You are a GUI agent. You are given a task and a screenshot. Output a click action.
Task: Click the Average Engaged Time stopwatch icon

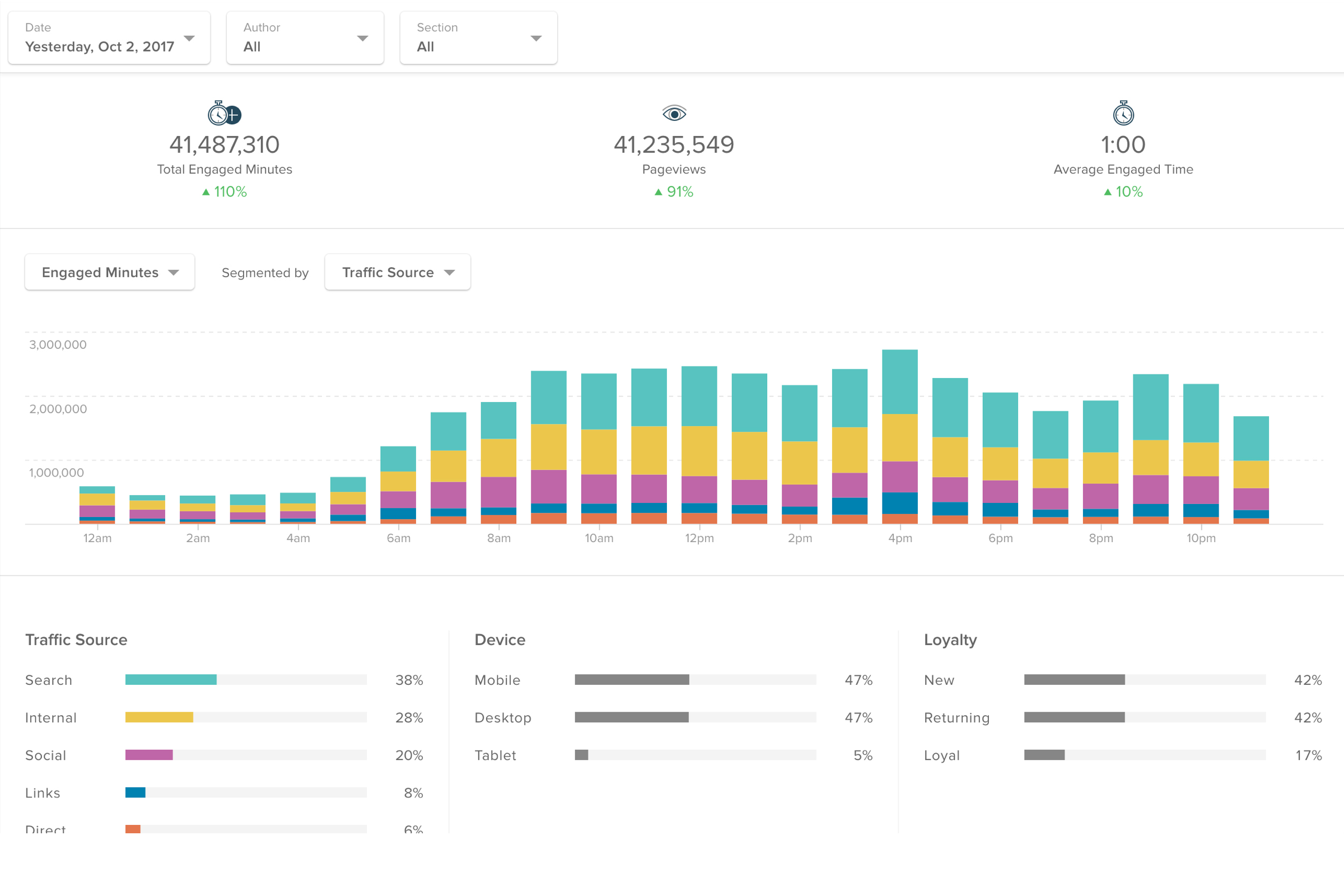coord(1123,114)
